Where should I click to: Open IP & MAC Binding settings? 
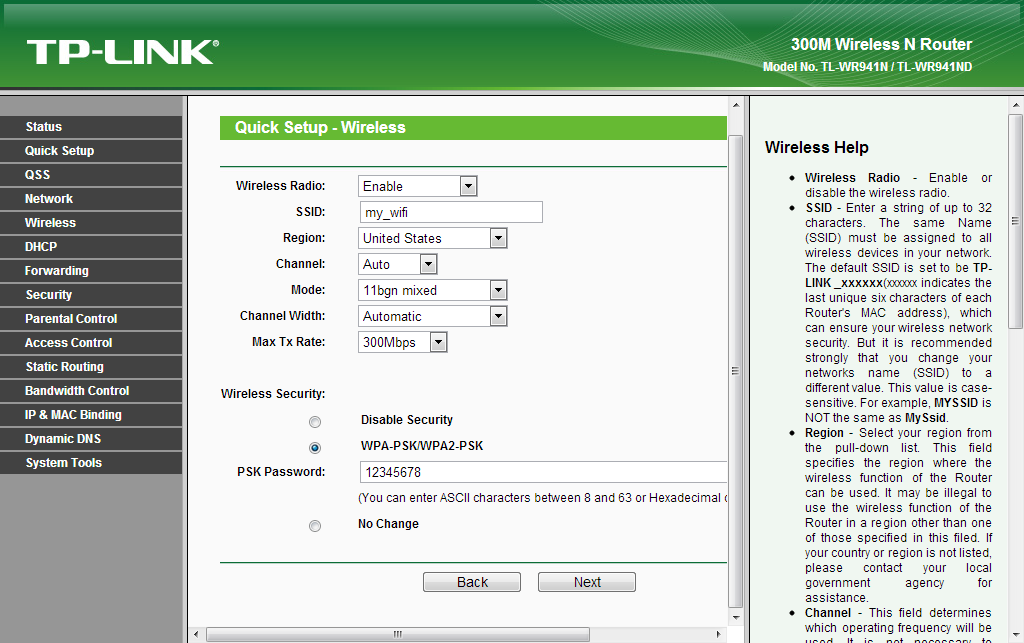(91, 415)
